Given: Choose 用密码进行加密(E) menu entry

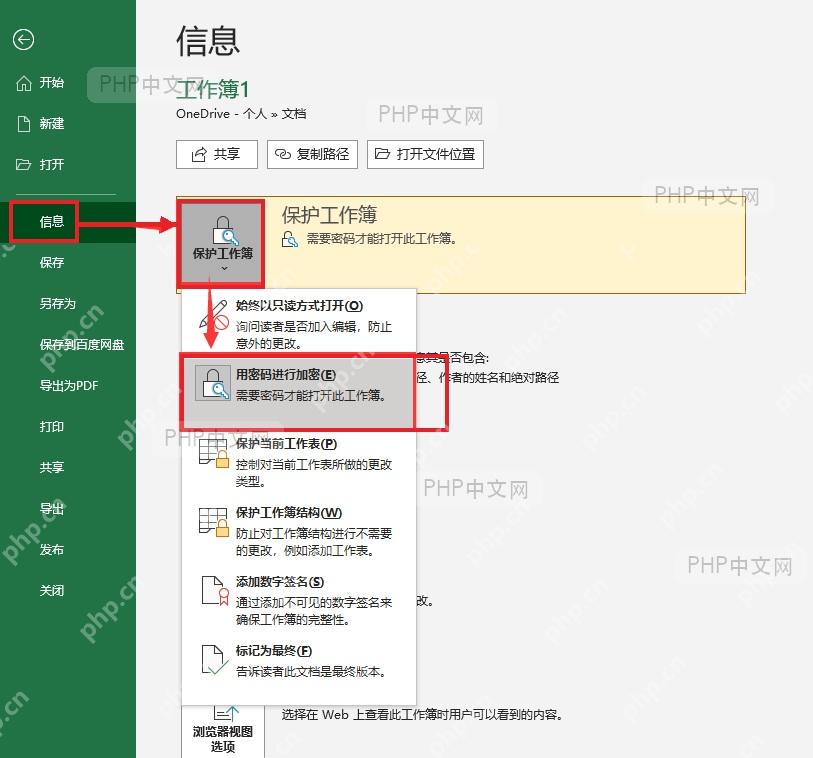Looking at the screenshot, I should click(x=298, y=391).
